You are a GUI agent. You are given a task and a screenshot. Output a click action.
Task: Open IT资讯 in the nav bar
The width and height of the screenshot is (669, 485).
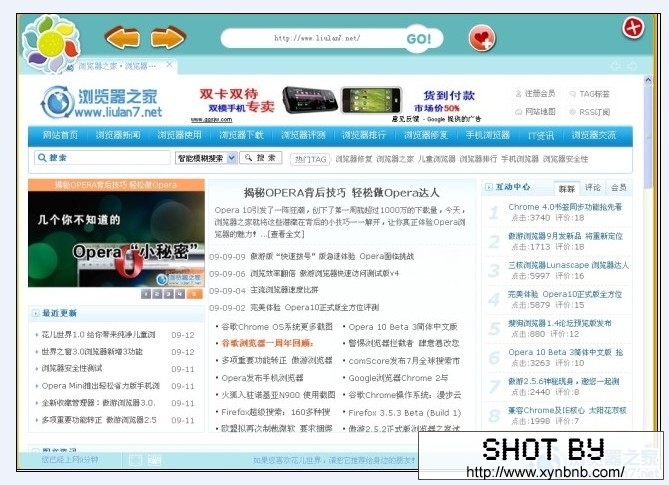coord(541,136)
